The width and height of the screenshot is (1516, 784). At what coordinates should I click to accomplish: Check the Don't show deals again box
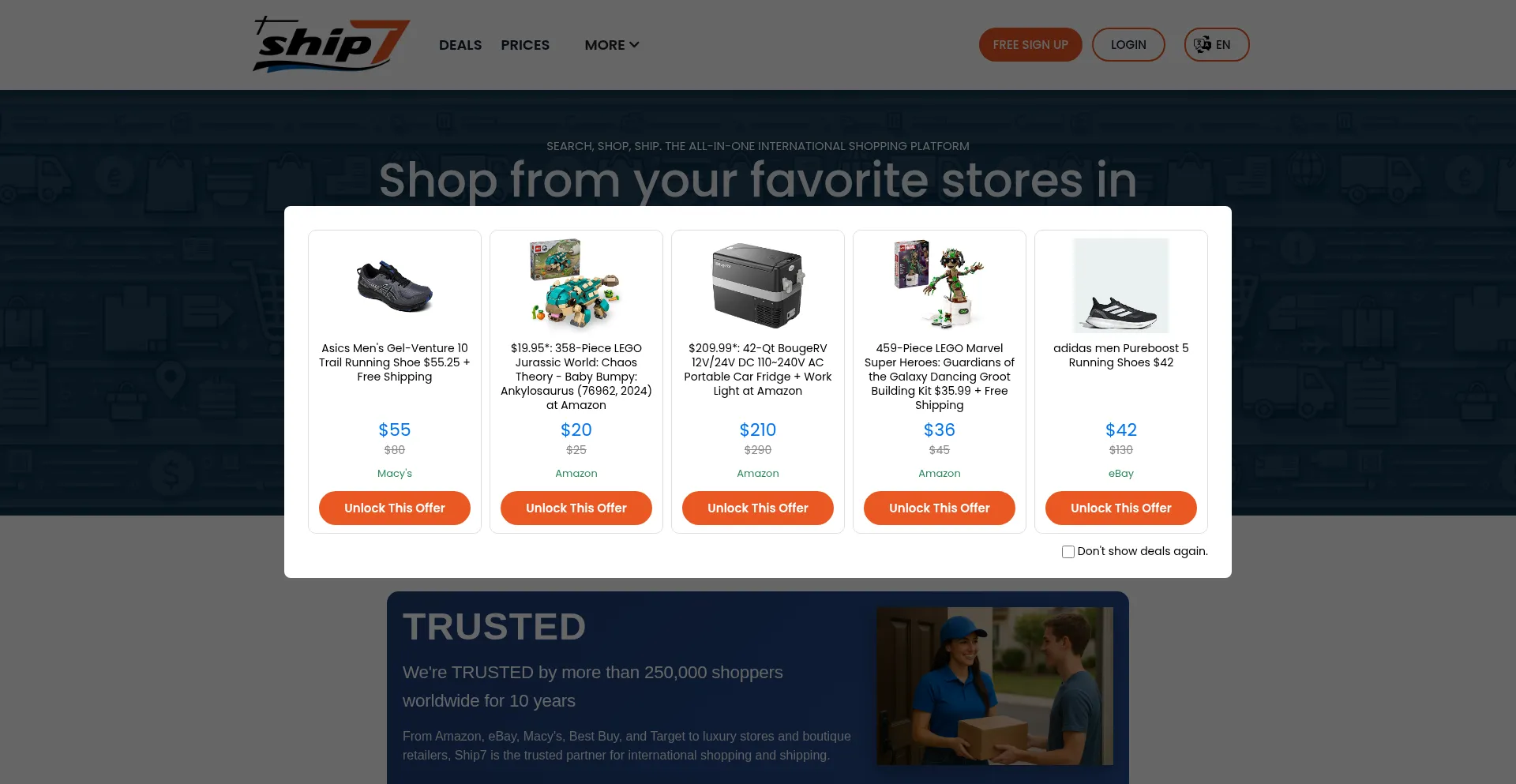tap(1068, 552)
